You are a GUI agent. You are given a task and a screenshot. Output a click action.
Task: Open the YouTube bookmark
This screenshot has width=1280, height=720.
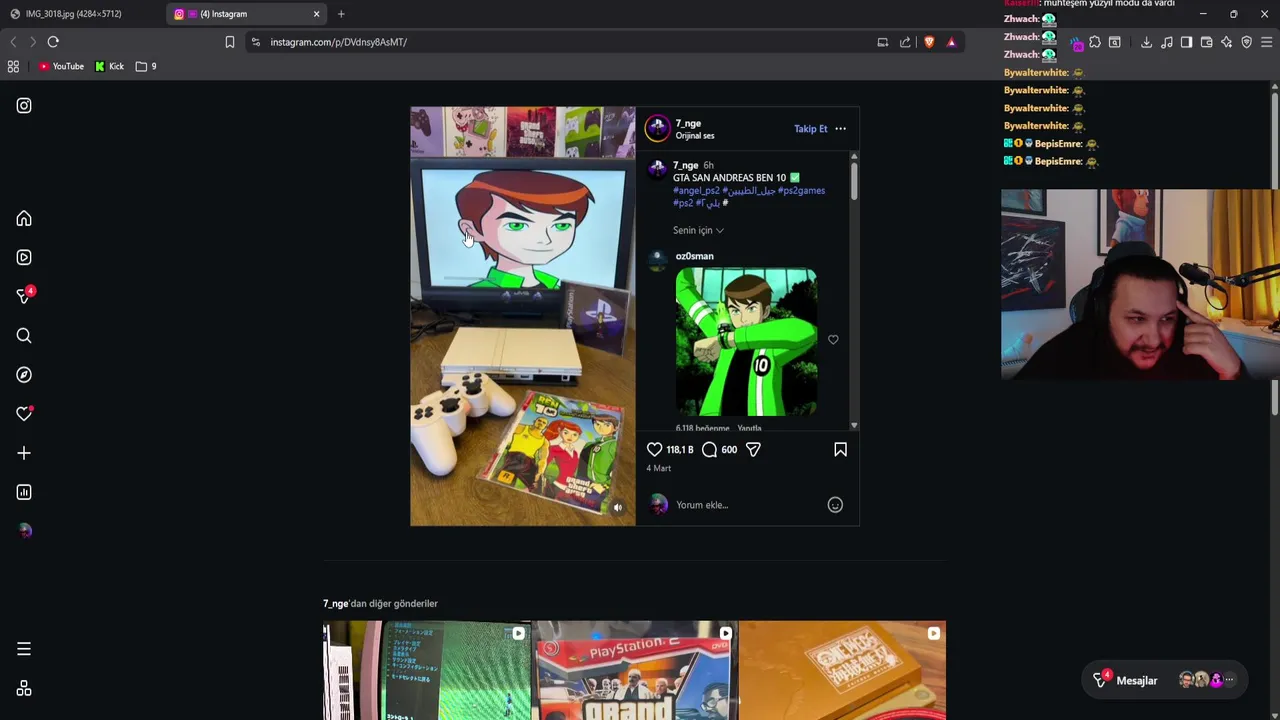[61, 67]
